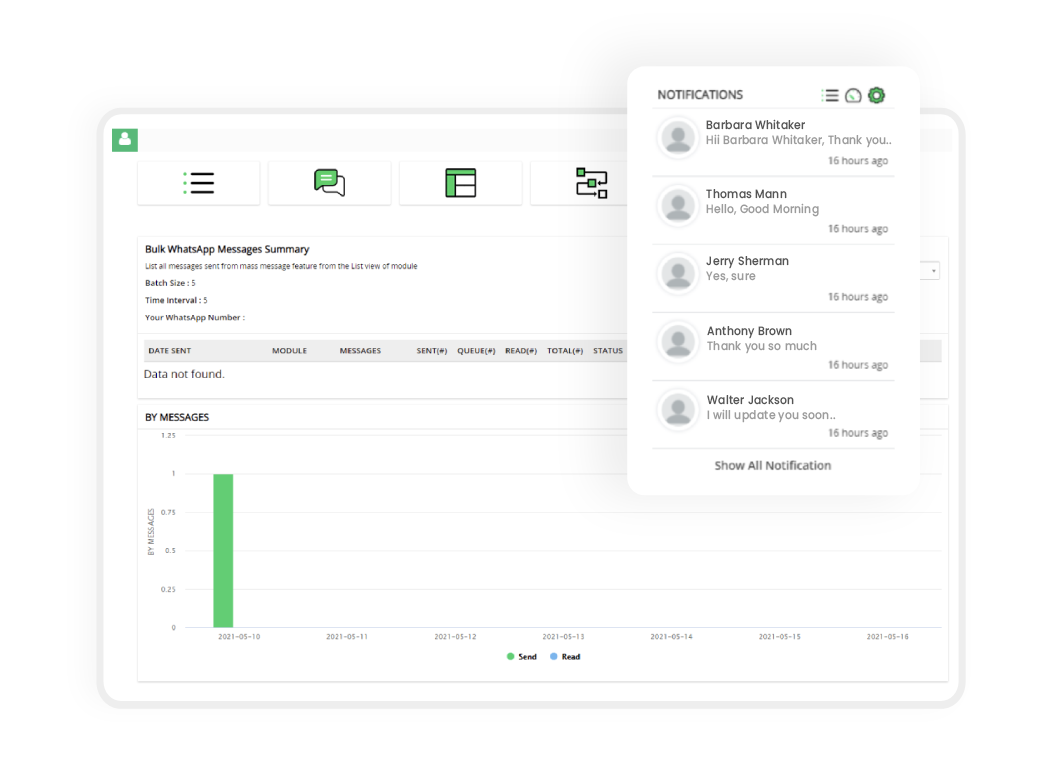
Task: Click the 2021-05-16 axis label
Action: (x=888, y=636)
